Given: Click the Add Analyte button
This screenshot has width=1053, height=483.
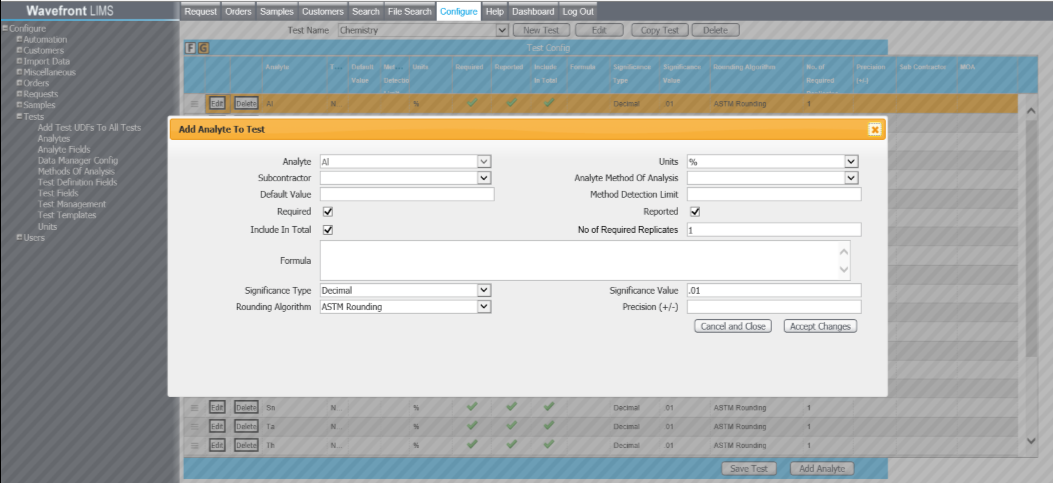Looking at the screenshot, I should click(x=822, y=469).
